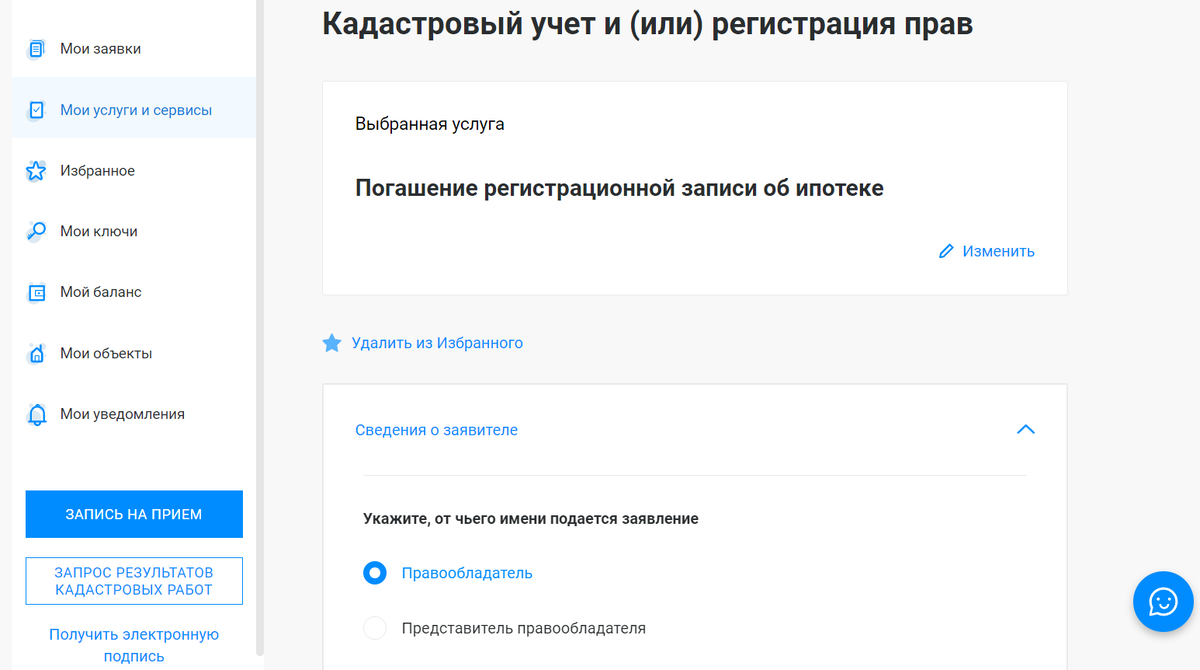This screenshot has width=1200, height=670.
Task: Open Мои ключи via the key icon
Action: tap(35, 231)
